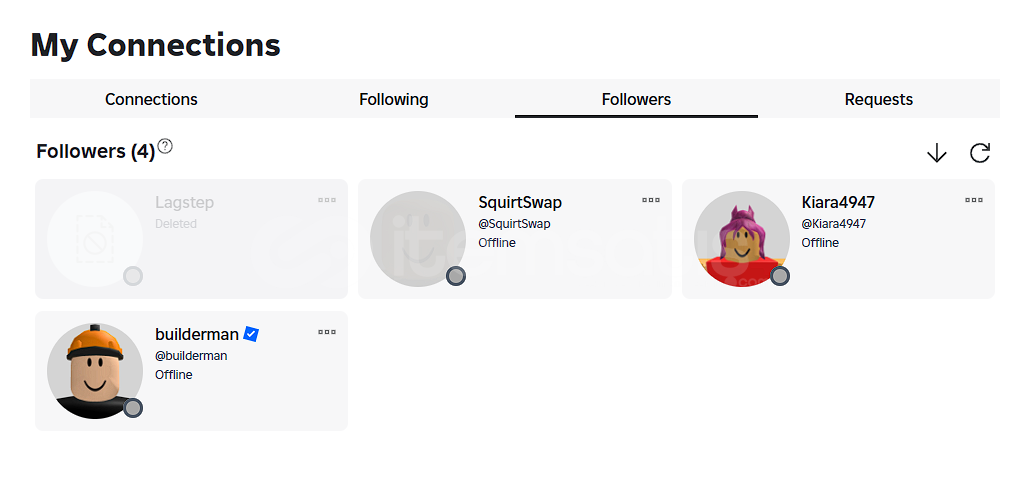This screenshot has height=504, width=1021.
Task: Click Lagstep's status indicator dot
Action: pyautogui.click(x=133, y=276)
